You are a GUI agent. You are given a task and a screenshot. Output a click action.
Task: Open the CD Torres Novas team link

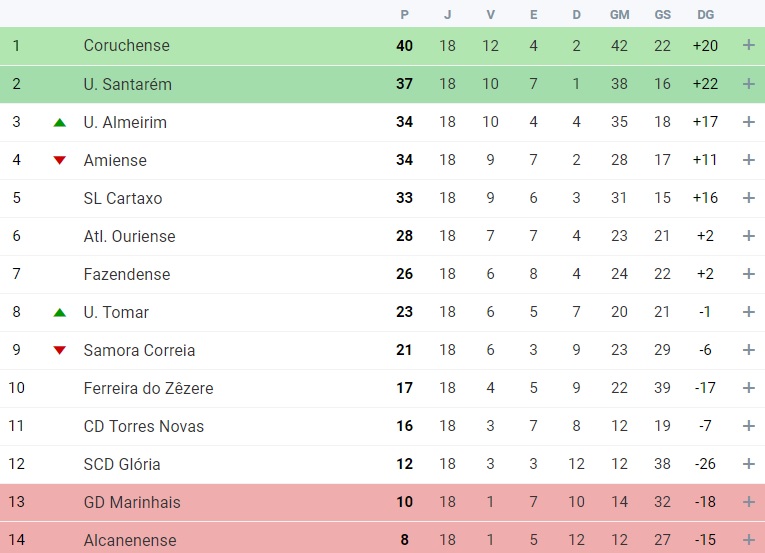pyautogui.click(x=143, y=426)
